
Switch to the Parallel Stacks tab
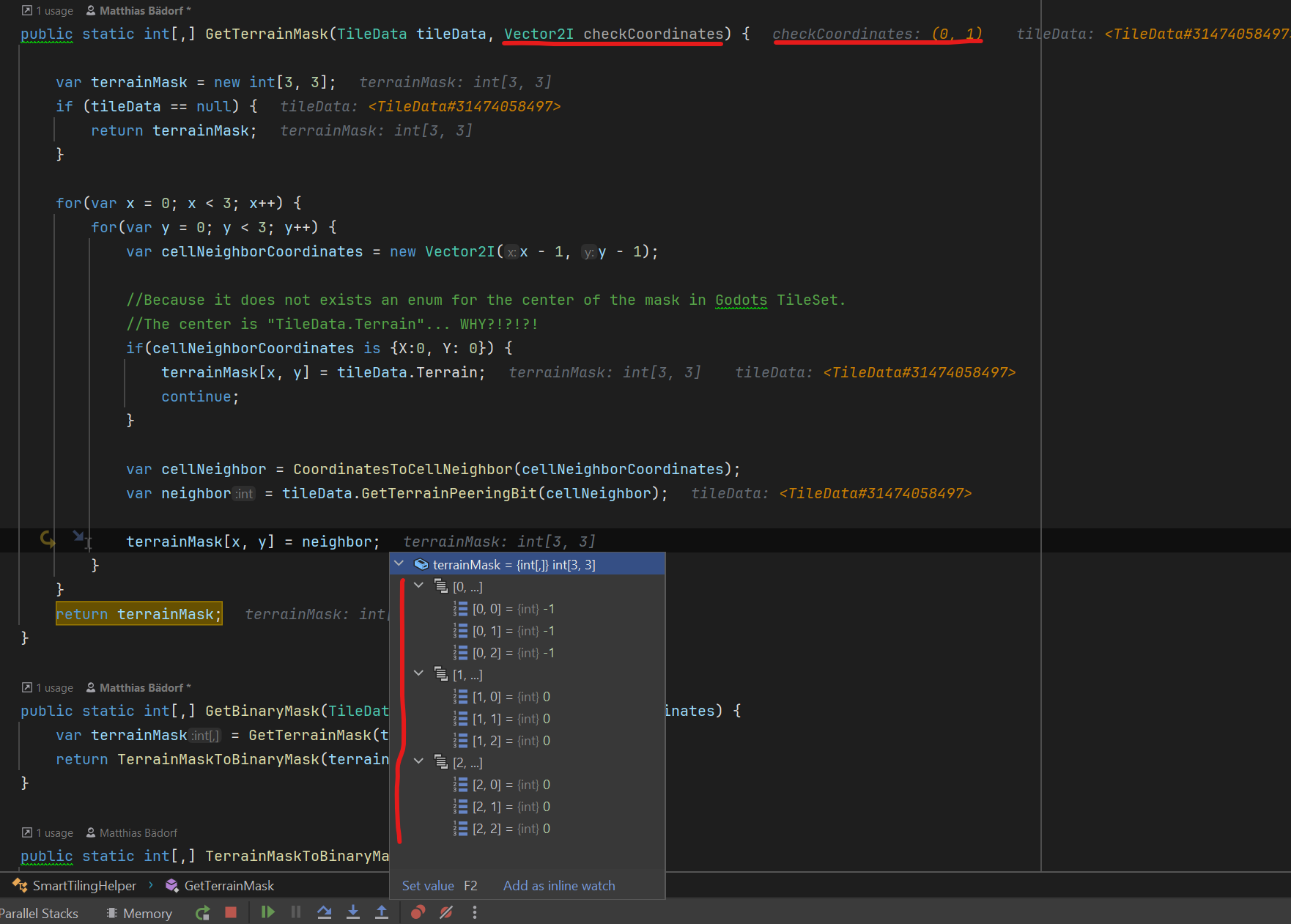[39, 913]
